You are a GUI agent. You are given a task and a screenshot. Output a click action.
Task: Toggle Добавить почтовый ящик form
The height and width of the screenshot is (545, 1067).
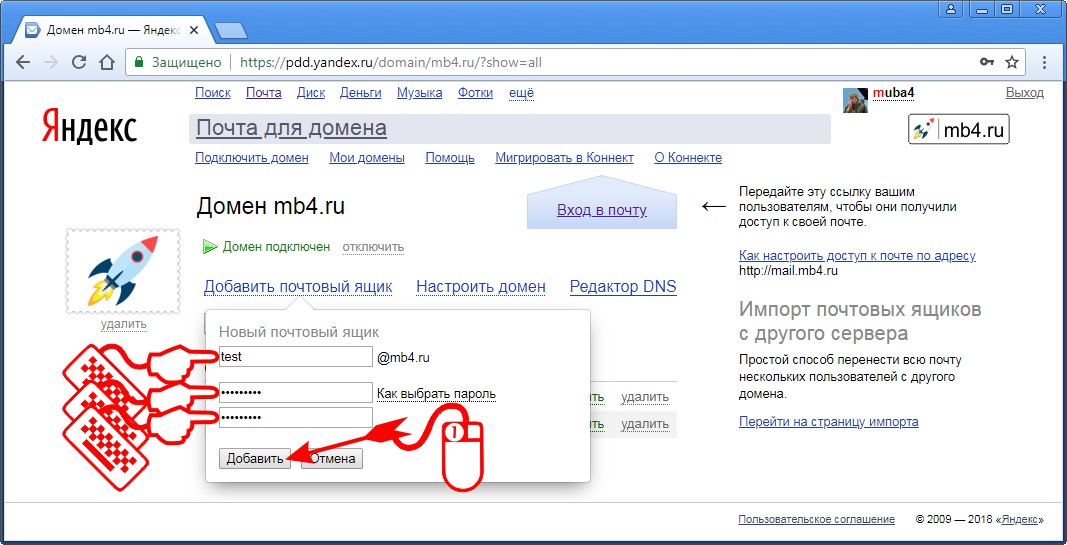[x=298, y=287]
